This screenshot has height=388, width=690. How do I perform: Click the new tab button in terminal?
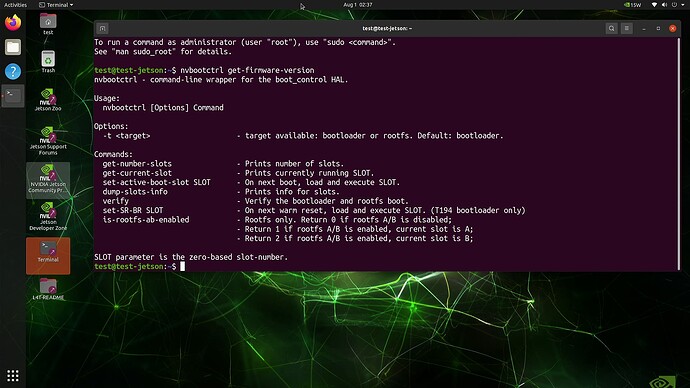(x=102, y=29)
